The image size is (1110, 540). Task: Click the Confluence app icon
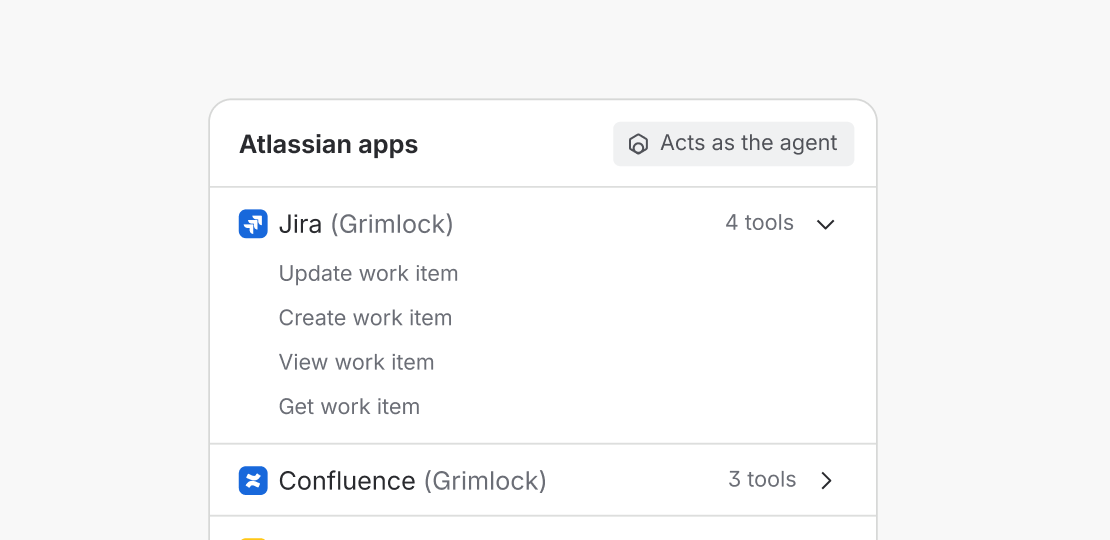pyautogui.click(x=253, y=481)
